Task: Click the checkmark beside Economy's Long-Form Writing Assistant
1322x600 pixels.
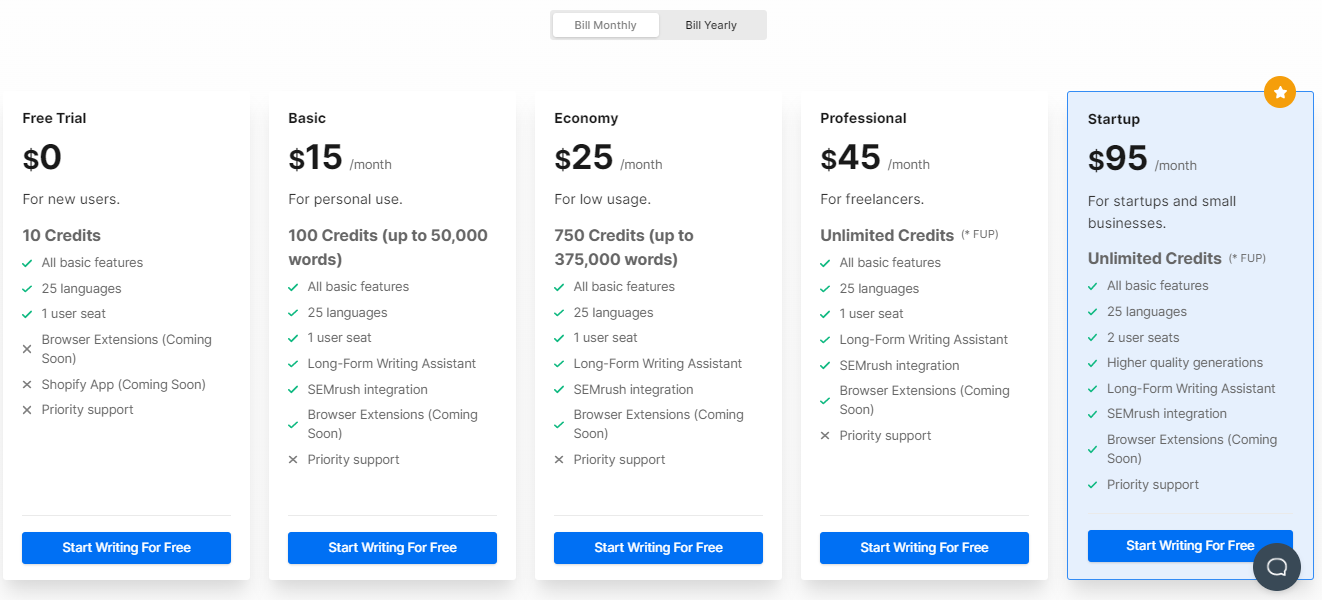Action: pos(557,363)
